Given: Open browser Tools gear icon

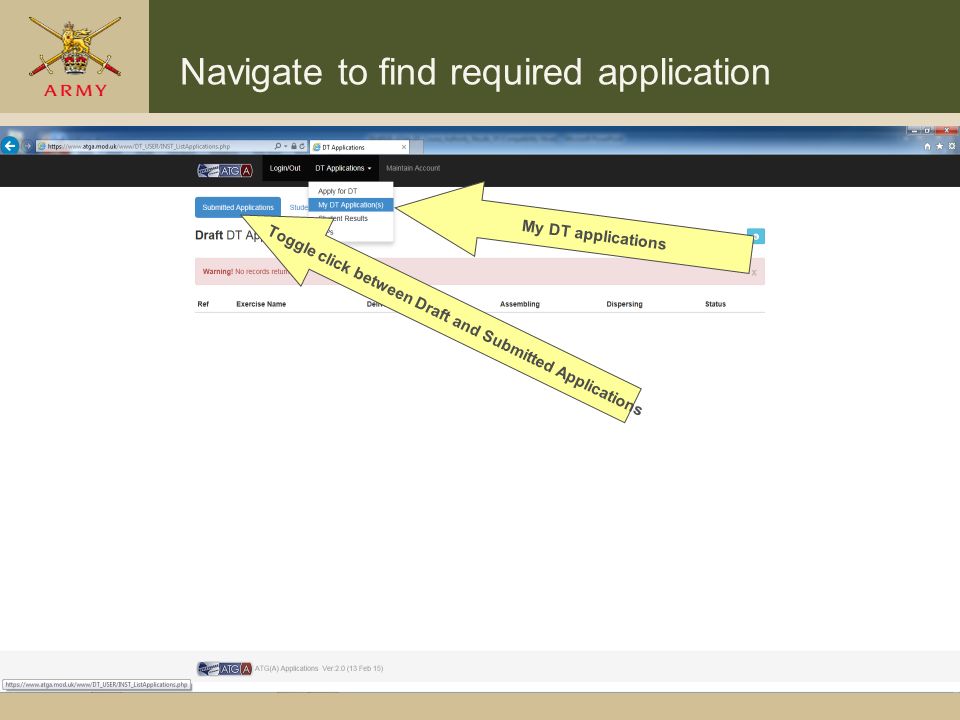Looking at the screenshot, I should [x=951, y=146].
